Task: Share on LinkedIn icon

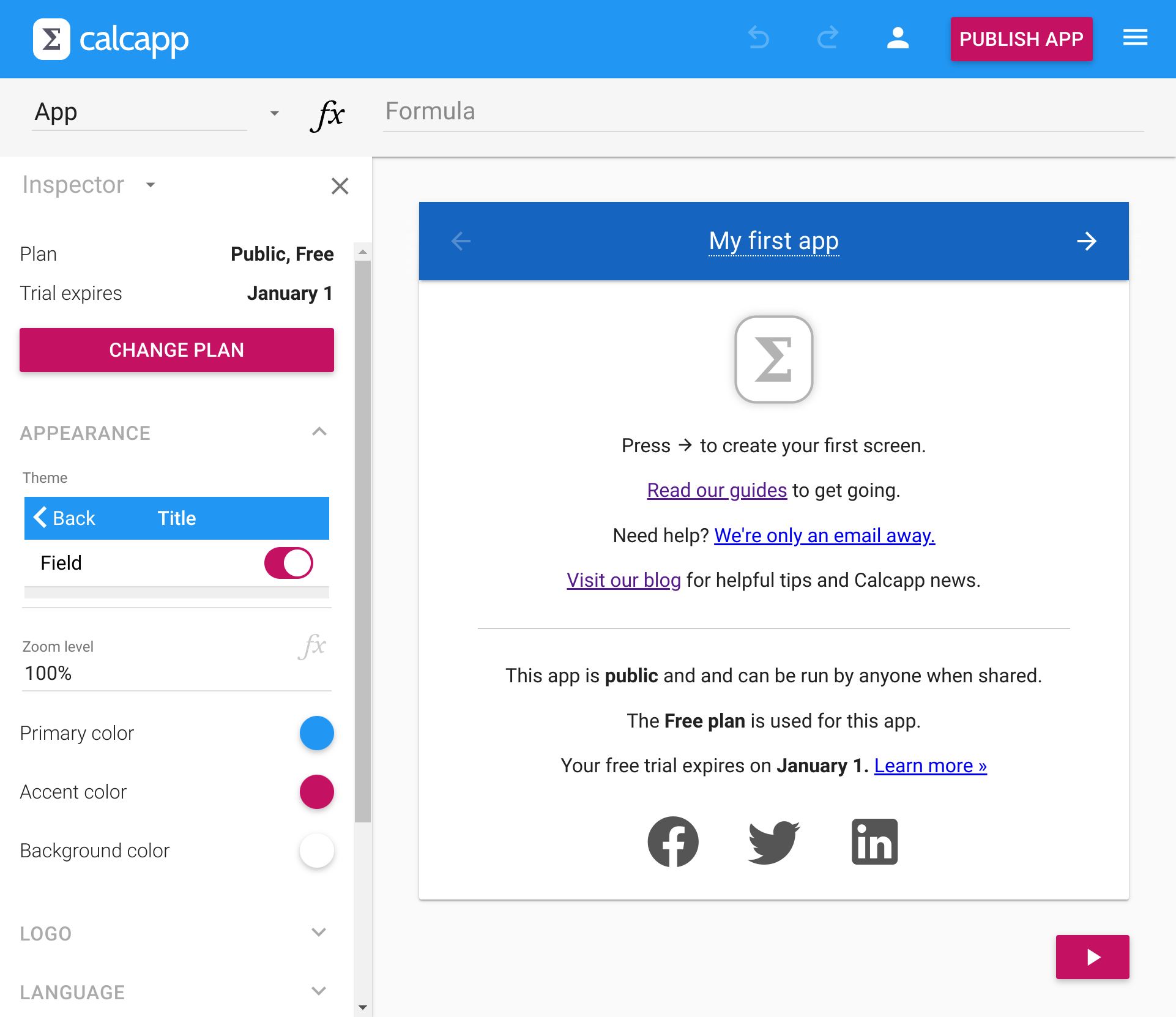Action: tap(874, 841)
